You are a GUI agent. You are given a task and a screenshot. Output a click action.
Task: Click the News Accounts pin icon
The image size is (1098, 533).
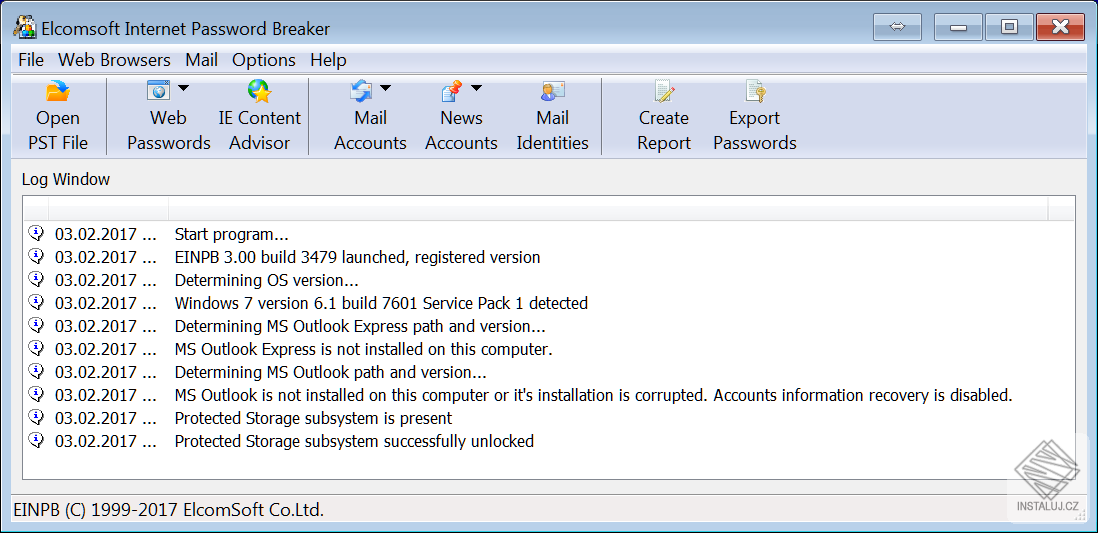452,92
